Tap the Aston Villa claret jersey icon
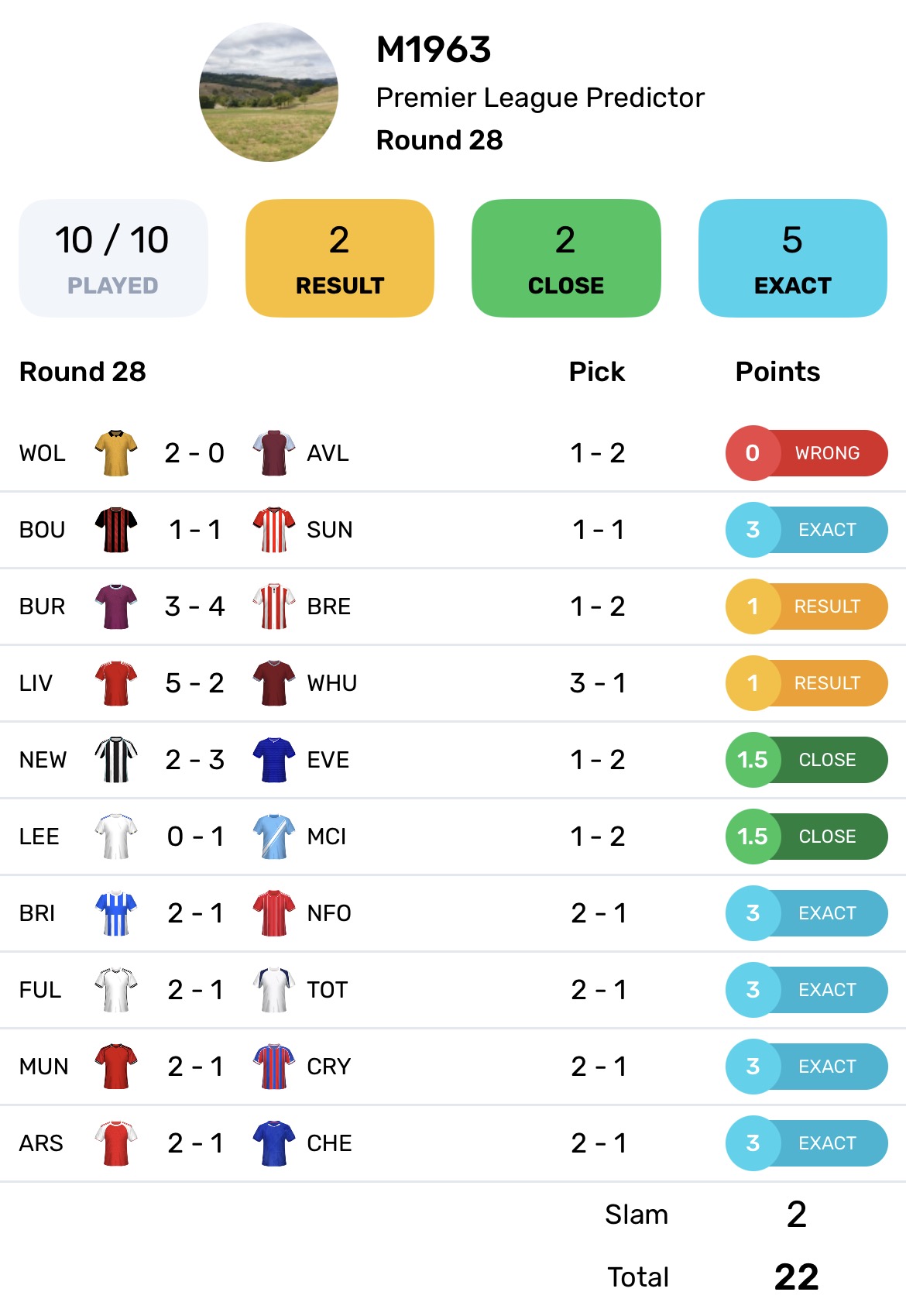The image size is (906, 1316). pos(274,453)
